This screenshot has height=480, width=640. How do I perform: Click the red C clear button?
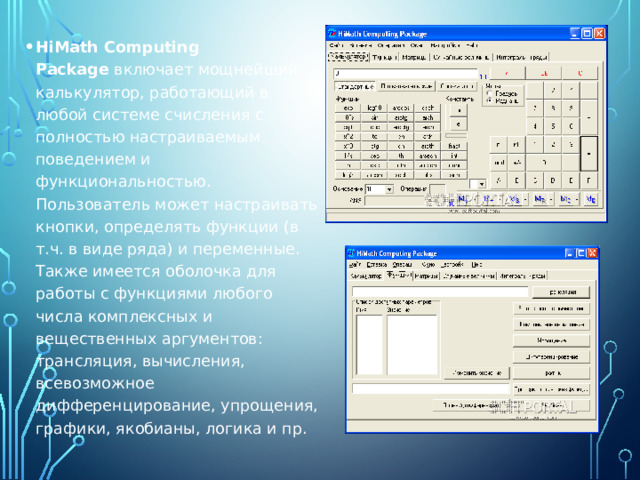[580, 73]
